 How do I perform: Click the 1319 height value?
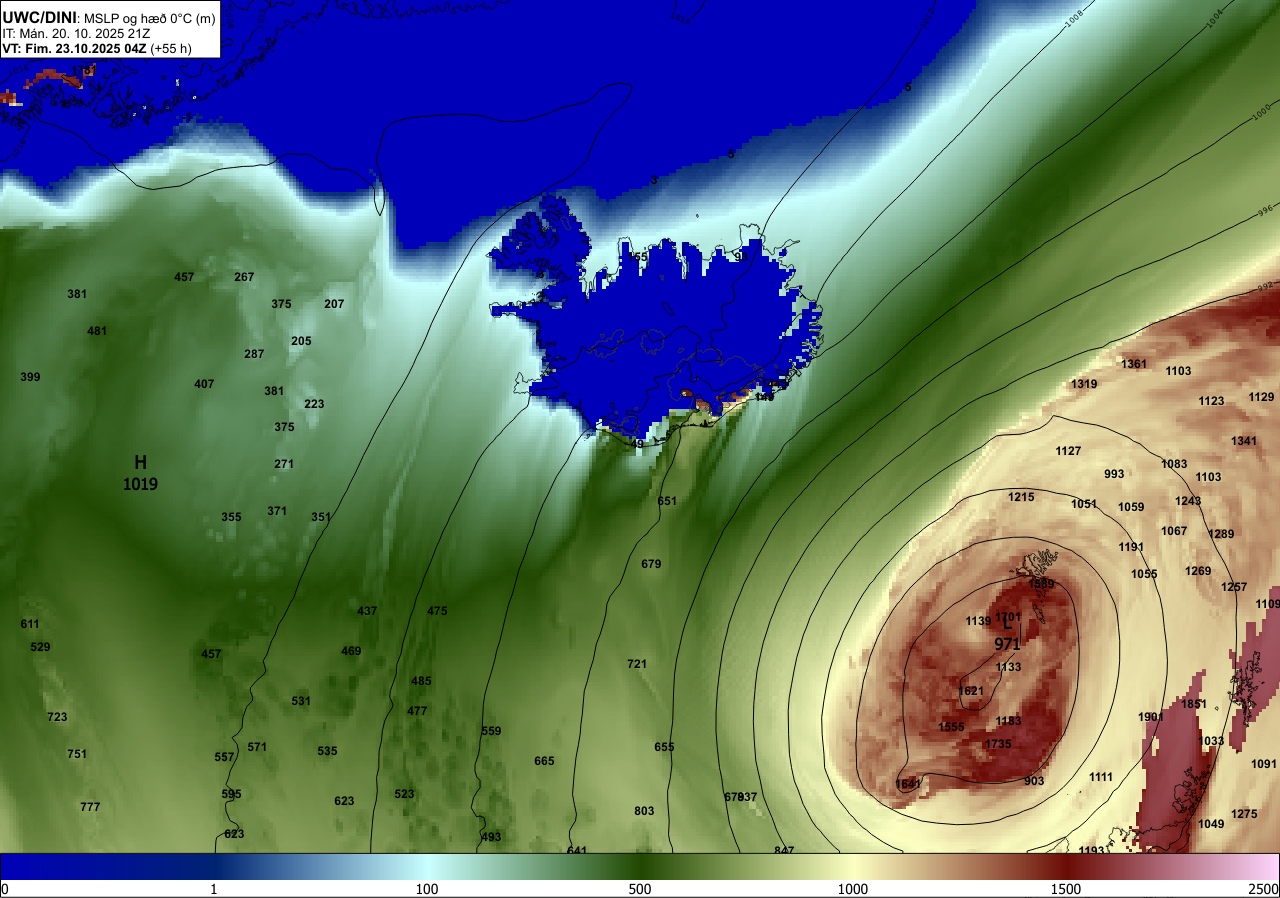1084,384
